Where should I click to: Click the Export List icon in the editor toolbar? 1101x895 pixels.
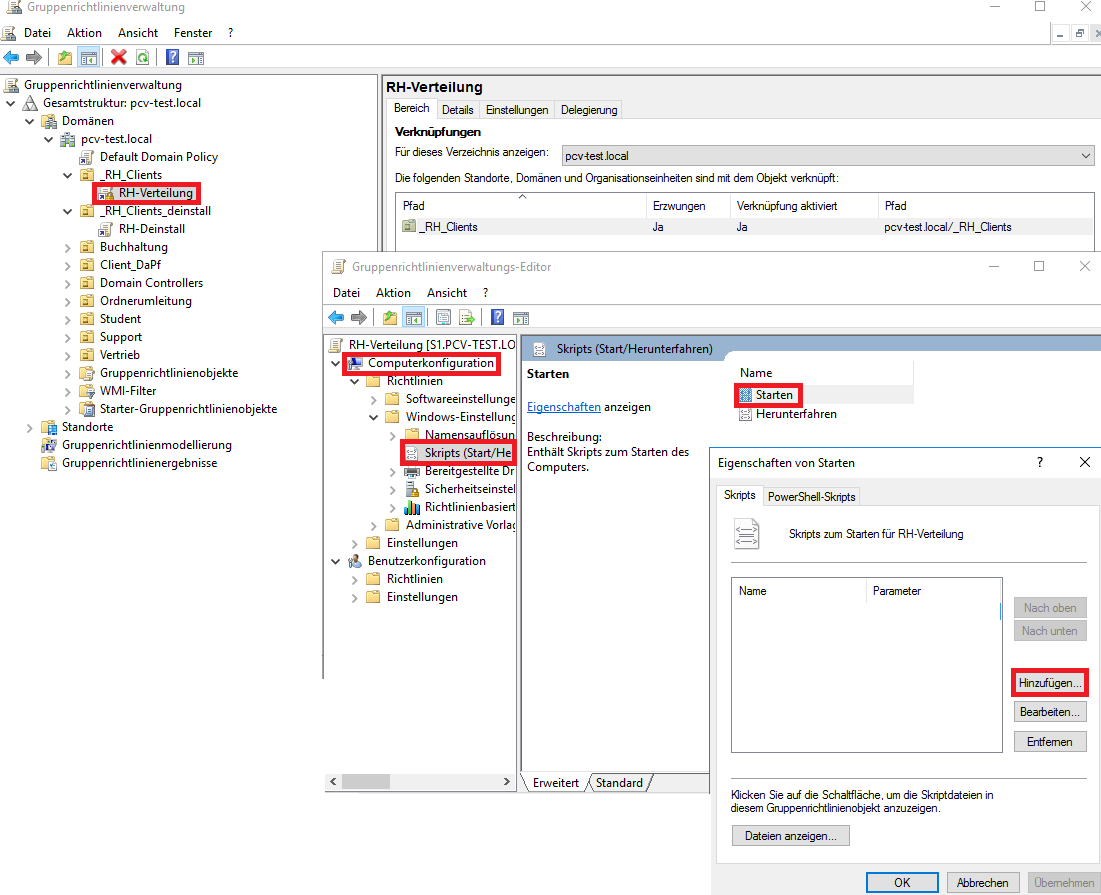pyautogui.click(x=466, y=318)
